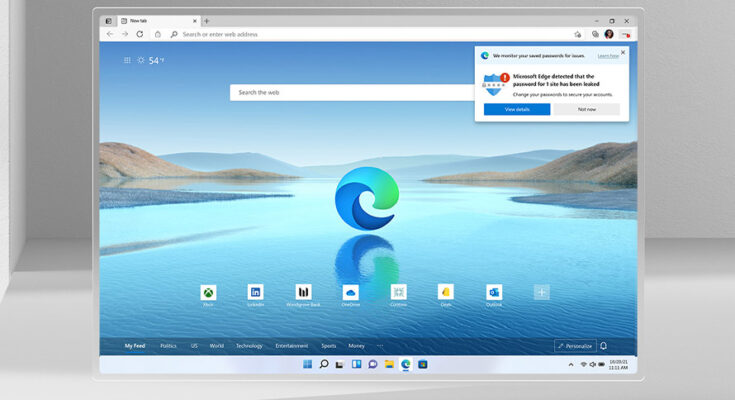The image size is (735, 400).
Task: Open Microsoft Store from the taskbar
Action: tap(422, 364)
